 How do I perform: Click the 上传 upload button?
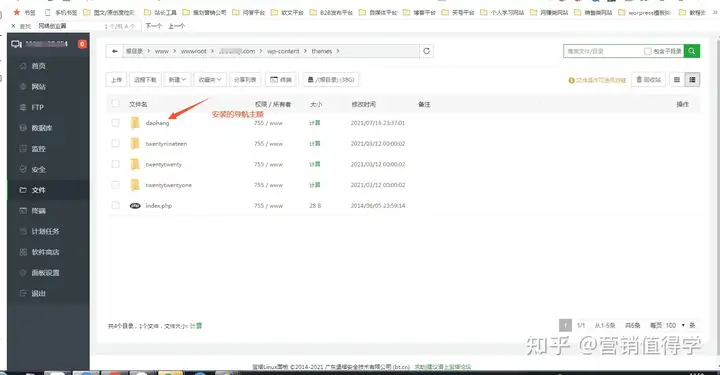click(x=117, y=80)
